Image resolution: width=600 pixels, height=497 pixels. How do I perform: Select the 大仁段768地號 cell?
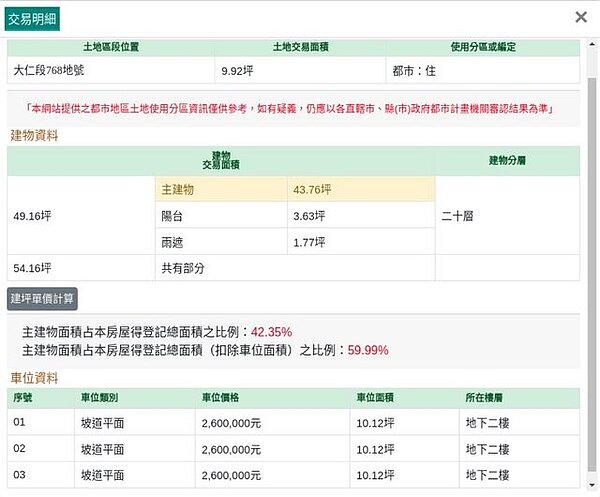[111, 70]
